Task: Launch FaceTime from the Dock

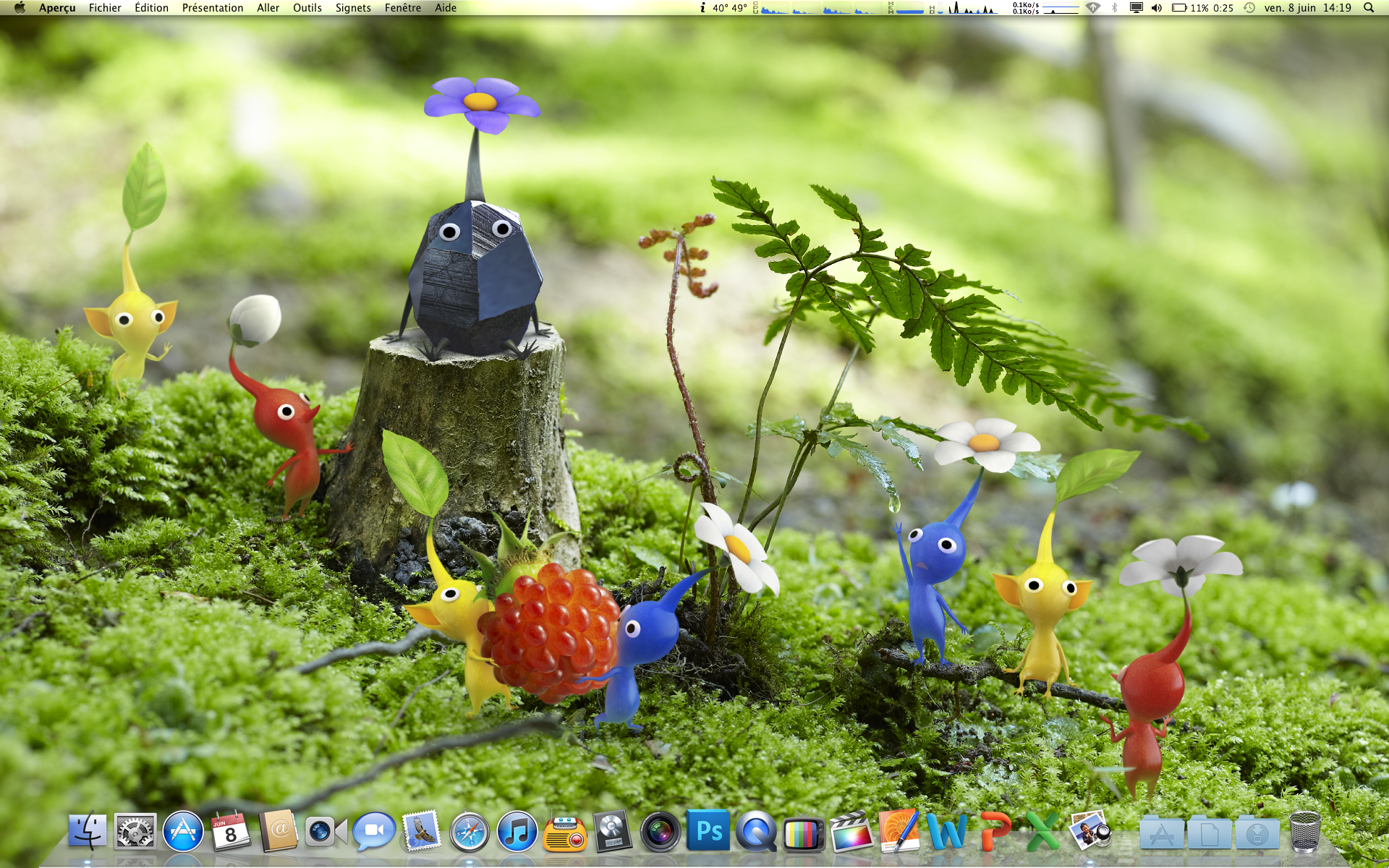Action: pos(326,832)
